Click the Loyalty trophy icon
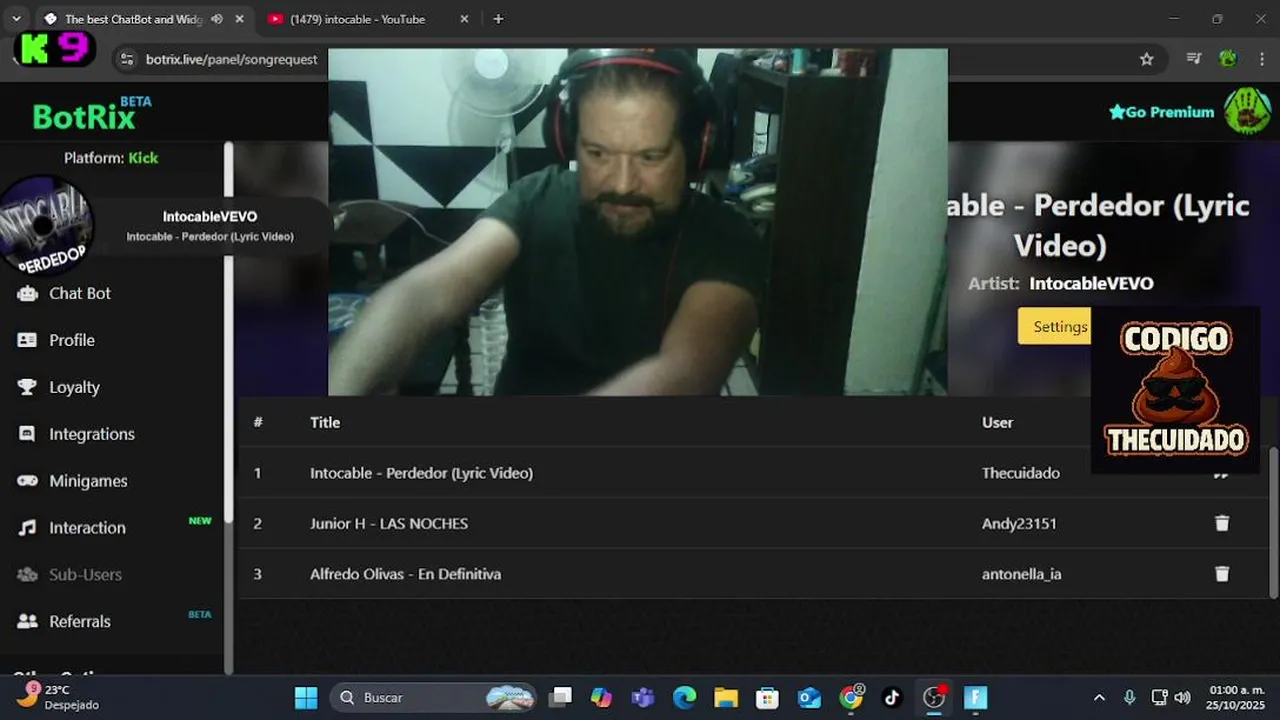Screen dimensions: 1280x720 point(28,387)
